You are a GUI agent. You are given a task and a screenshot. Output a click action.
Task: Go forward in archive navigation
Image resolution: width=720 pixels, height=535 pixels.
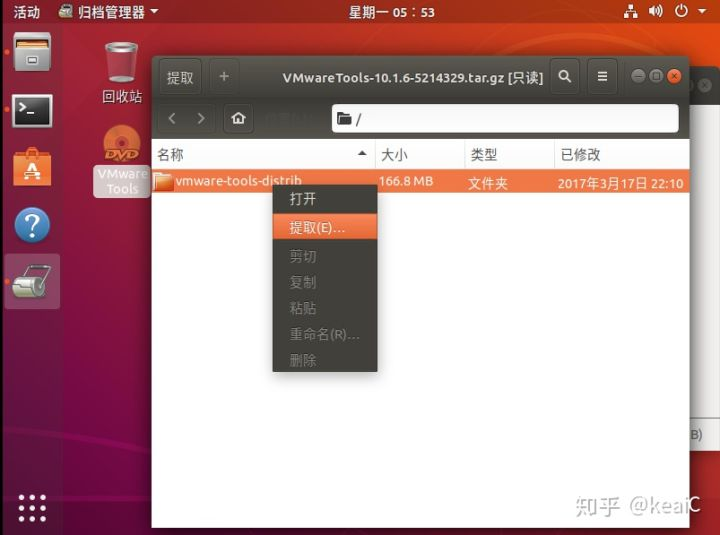pyautogui.click(x=201, y=118)
